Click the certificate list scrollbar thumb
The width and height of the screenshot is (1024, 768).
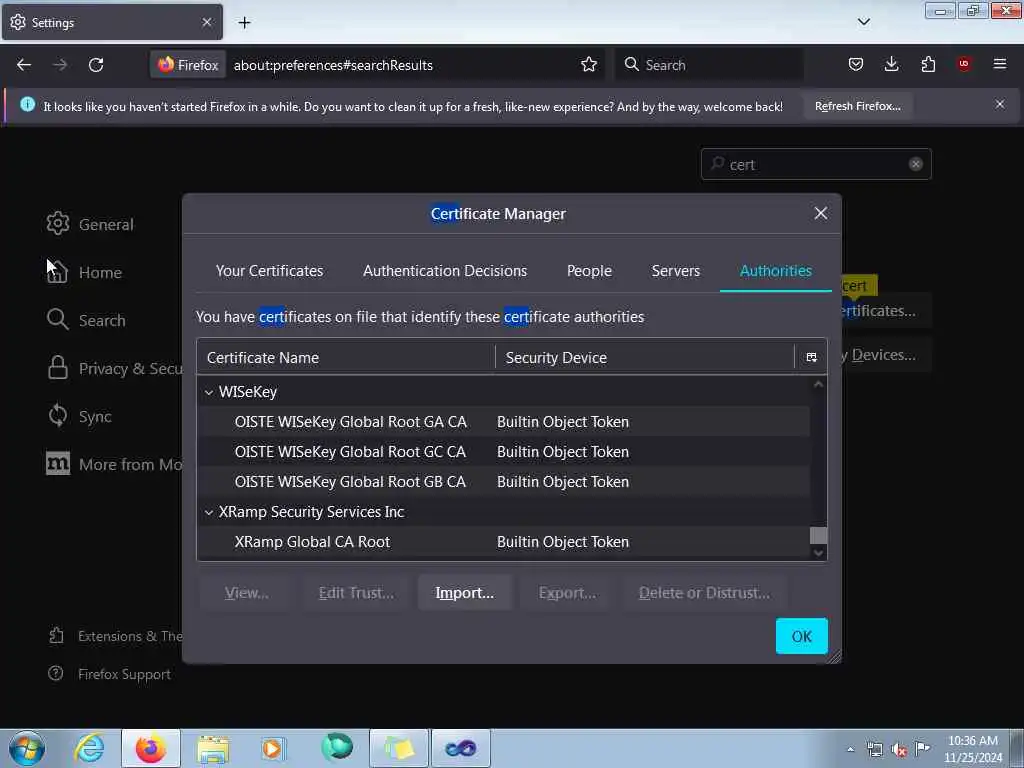click(818, 535)
